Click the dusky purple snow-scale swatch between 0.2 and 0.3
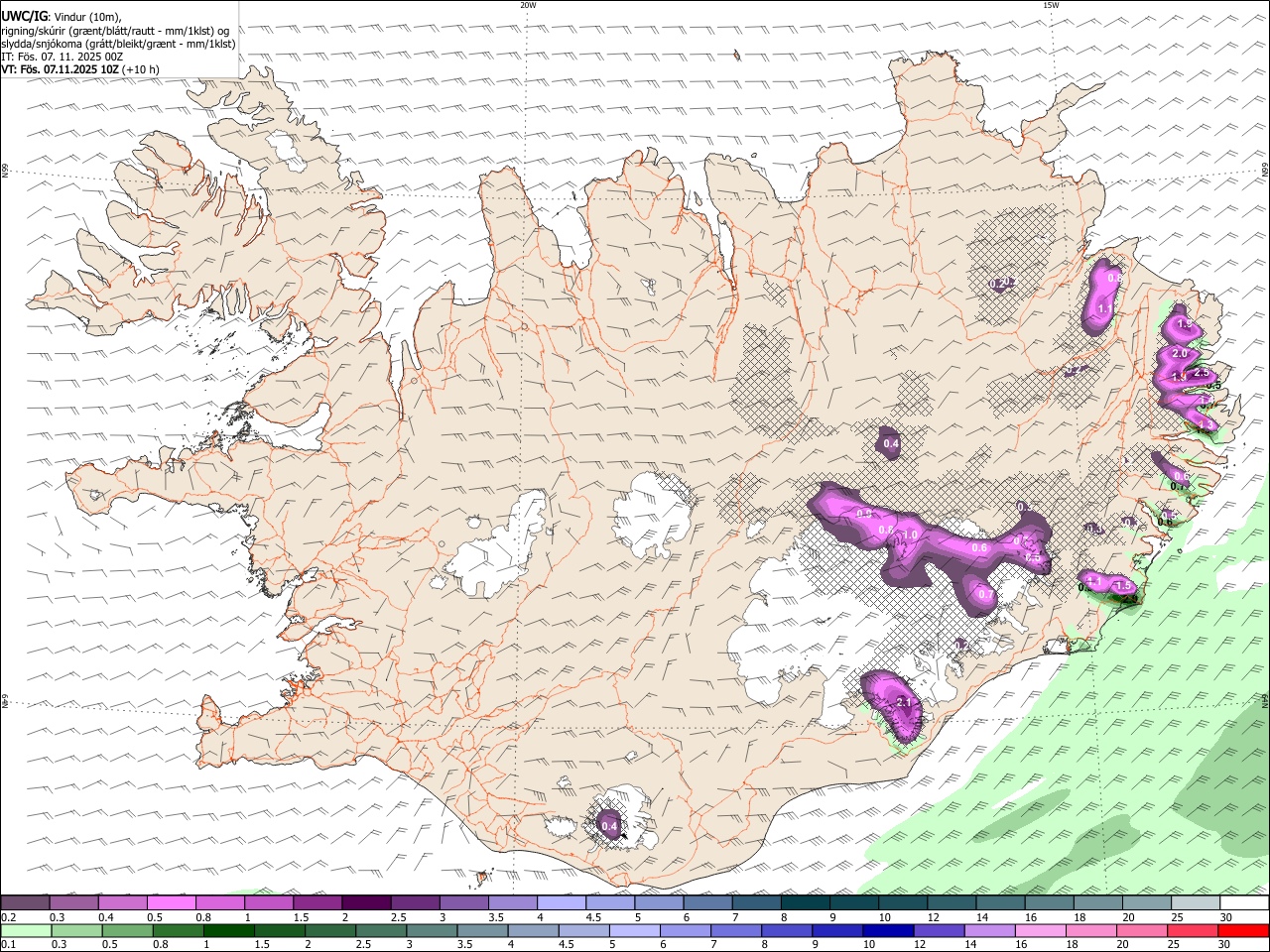Image resolution: width=1270 pixels, height=952 pixels. click(x=26, y=902)
